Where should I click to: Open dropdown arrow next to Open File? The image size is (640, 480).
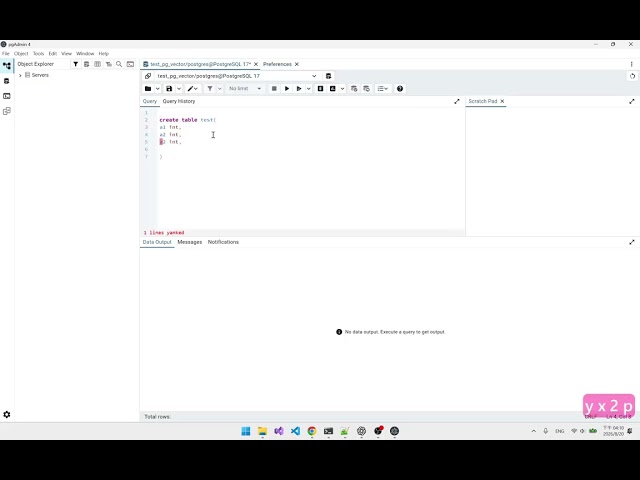(x=158, y=89)
